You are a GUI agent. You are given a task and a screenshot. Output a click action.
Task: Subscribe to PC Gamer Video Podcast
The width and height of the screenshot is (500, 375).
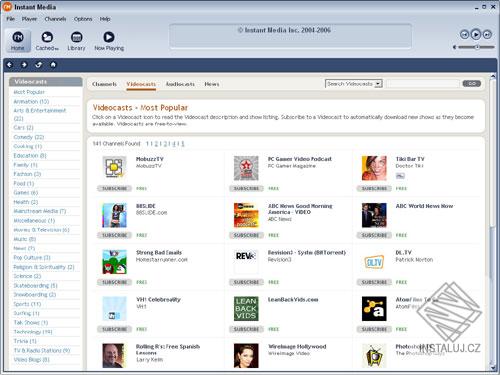(x=246, y=189)
